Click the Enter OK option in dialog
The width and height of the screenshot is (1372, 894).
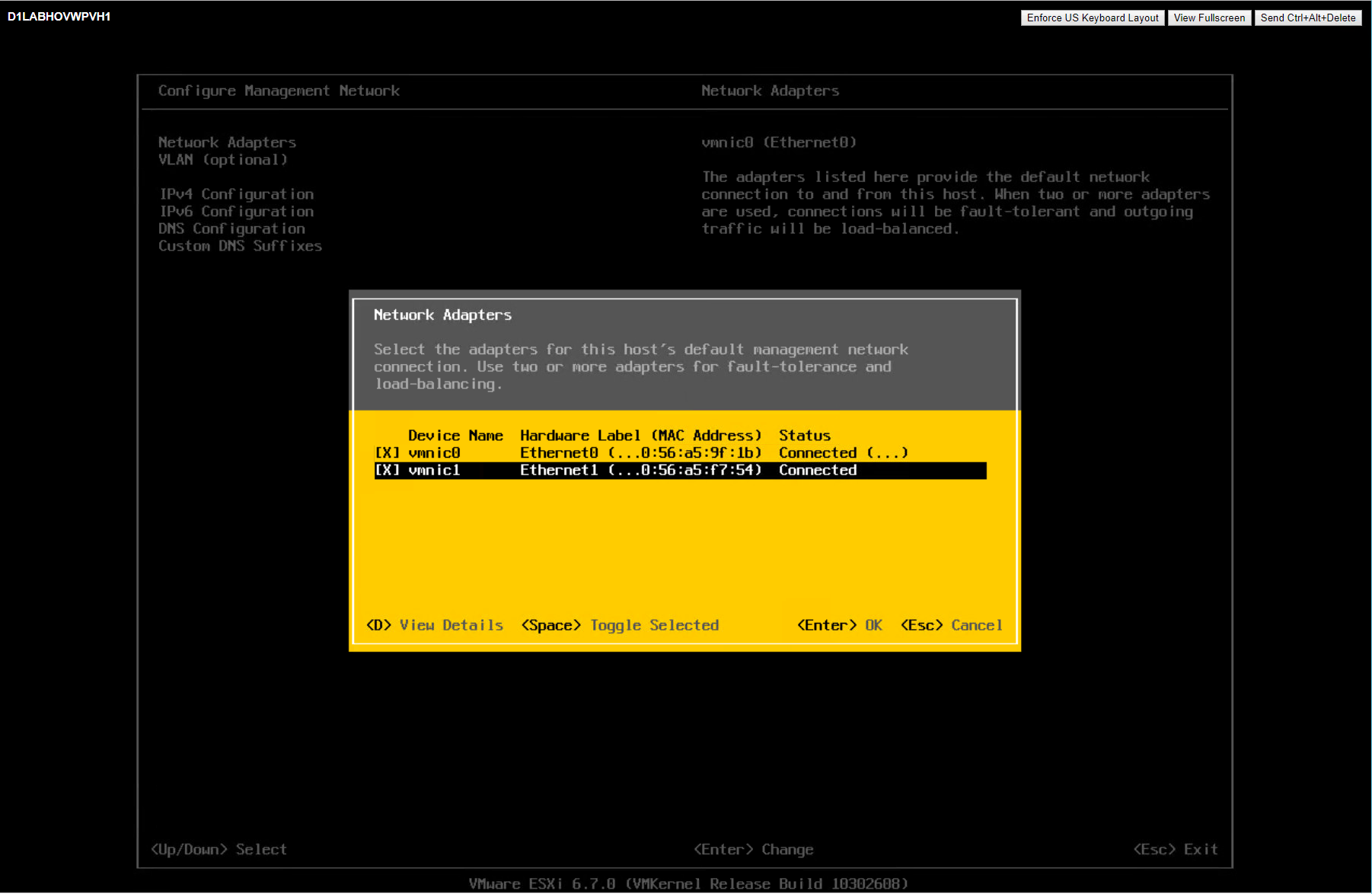tap(839, 625)
